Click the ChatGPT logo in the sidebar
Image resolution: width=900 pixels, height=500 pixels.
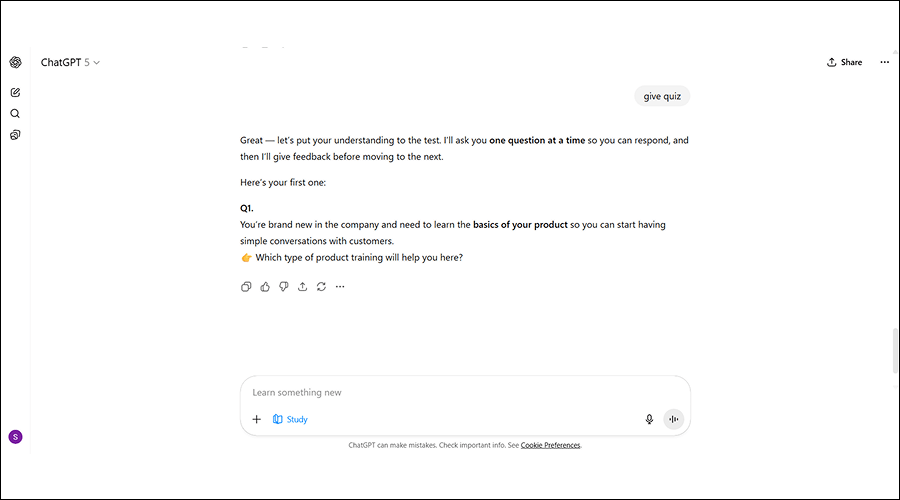[x=15, y=62]
